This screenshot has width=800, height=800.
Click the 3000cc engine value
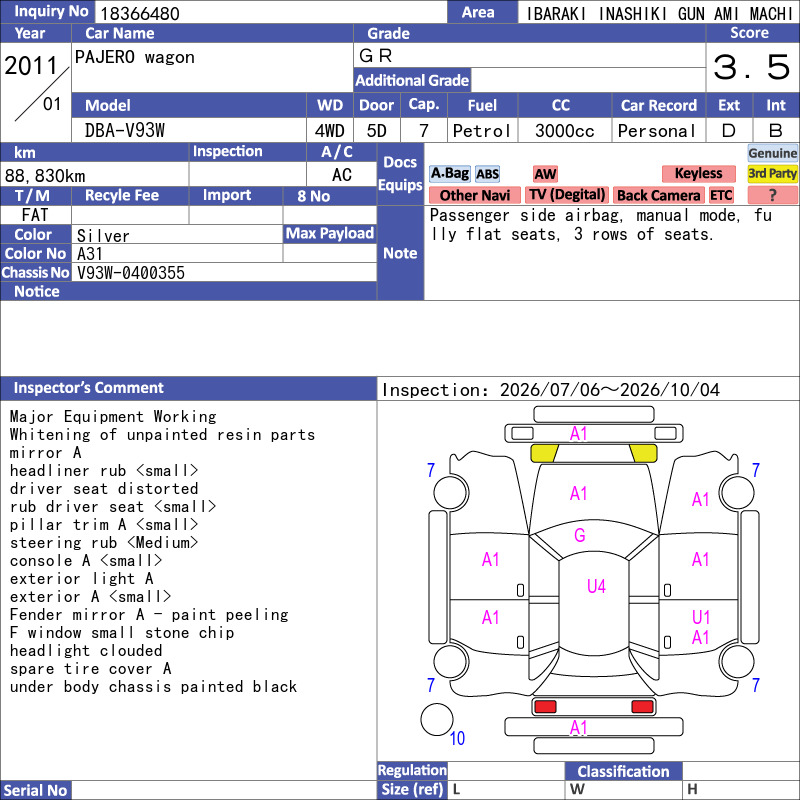[565, 131]
